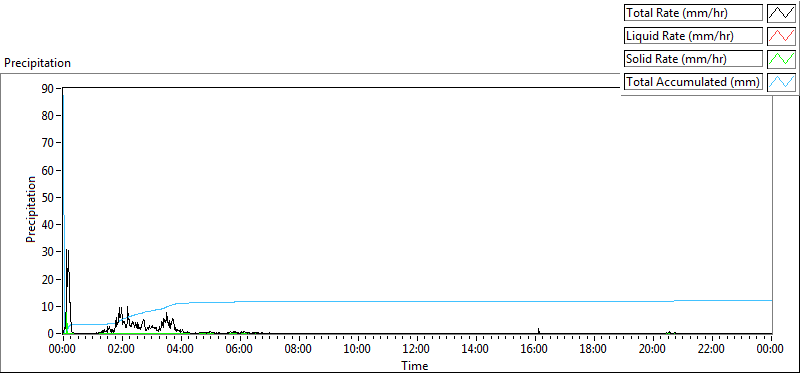Click the green solid rate blip near 20:30
This screenshot has height=373, width=800.
coord(670,332)
